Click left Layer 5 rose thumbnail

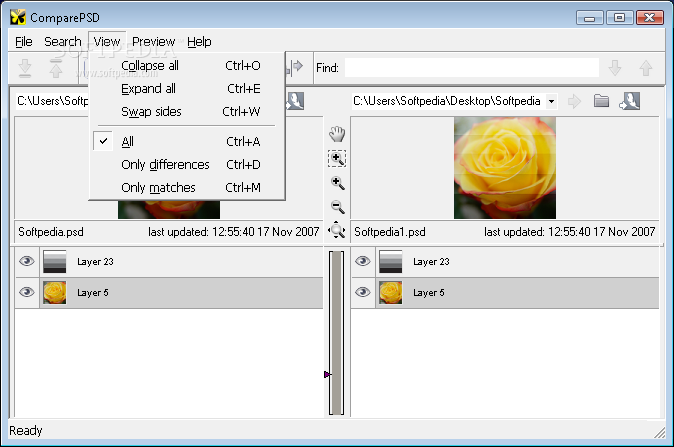(55, 293)
